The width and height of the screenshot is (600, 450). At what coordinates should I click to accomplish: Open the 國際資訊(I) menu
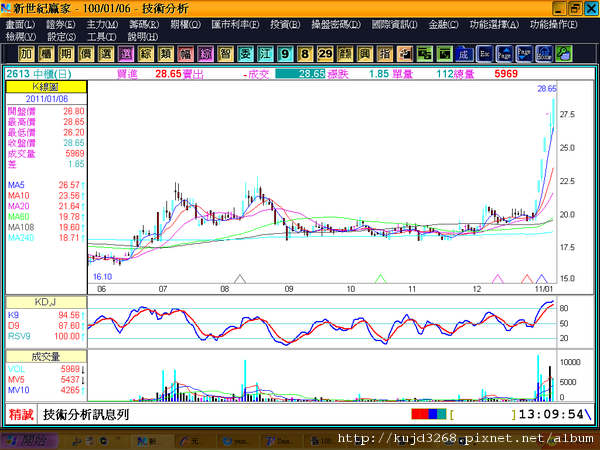pos(395,24)
